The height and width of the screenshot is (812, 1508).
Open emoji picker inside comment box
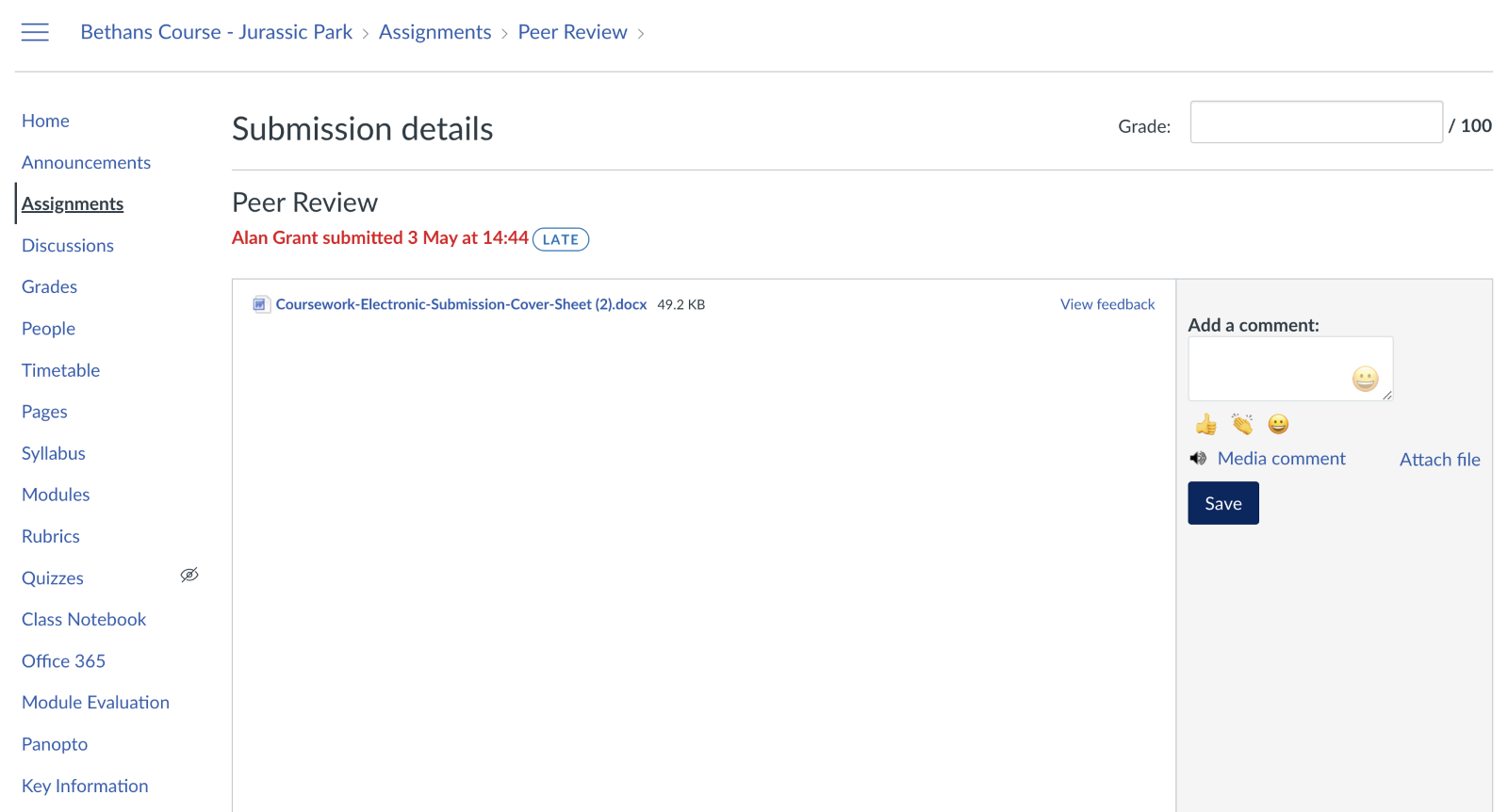pos(1365,379)
